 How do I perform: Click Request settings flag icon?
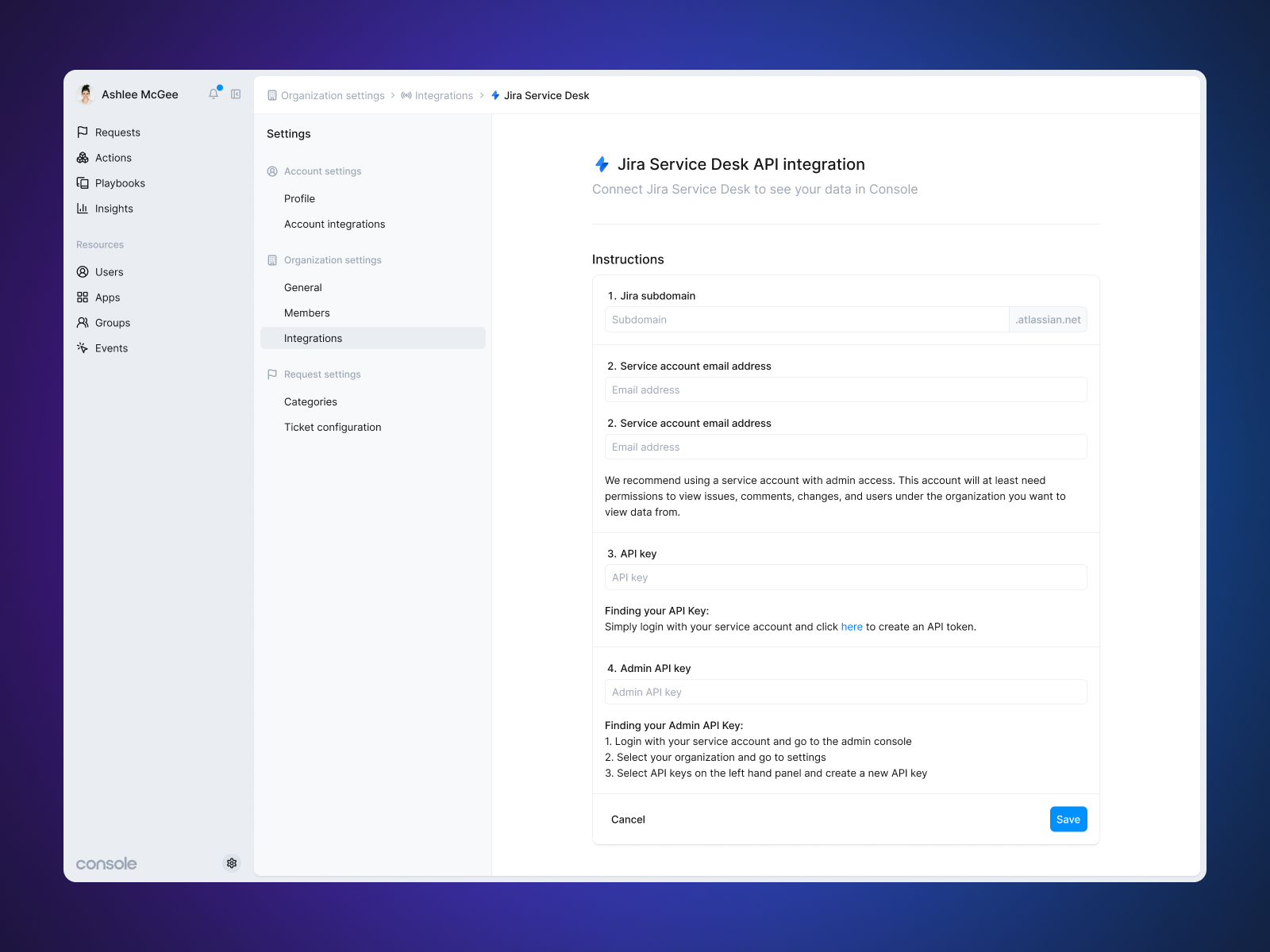pos(272,374)
